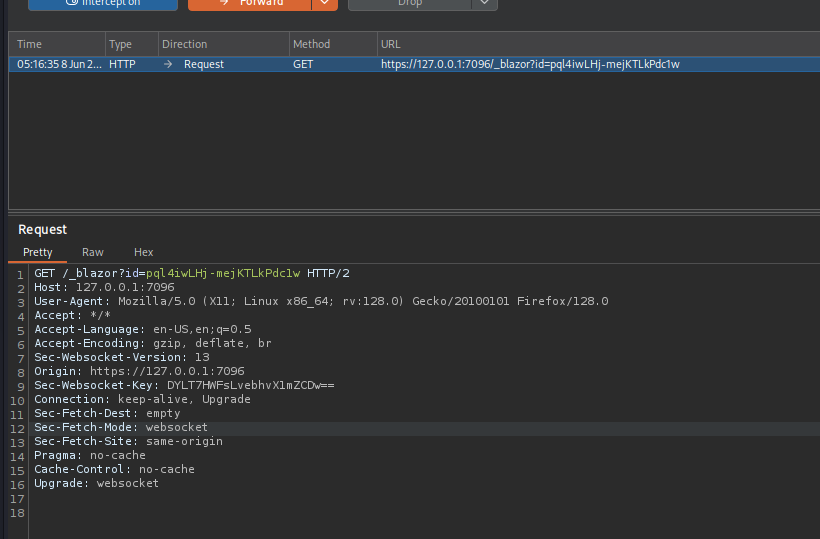Sort by the Method column header
The image size is (820, 539).
coord(333,44)
